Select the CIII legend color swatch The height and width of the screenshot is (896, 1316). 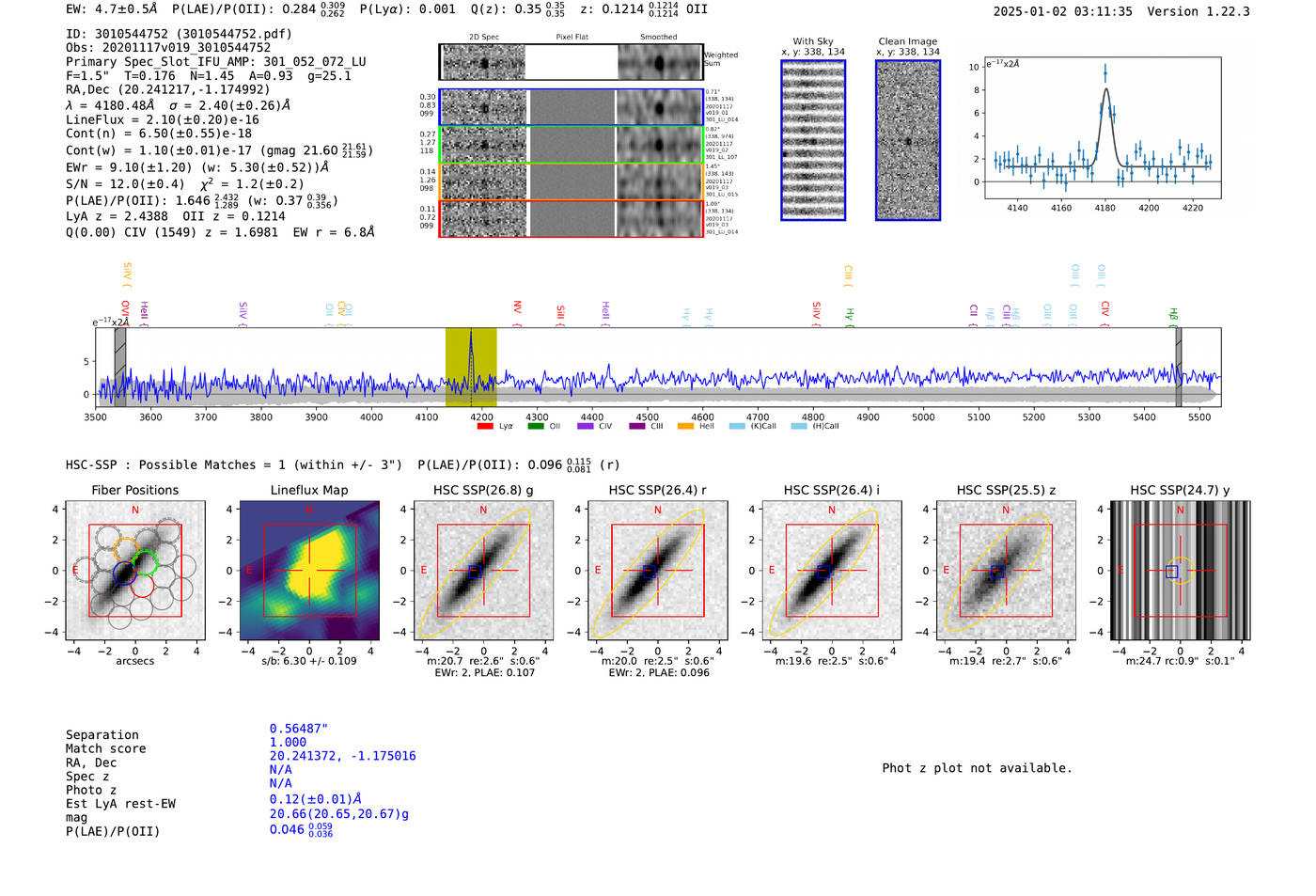637,426
